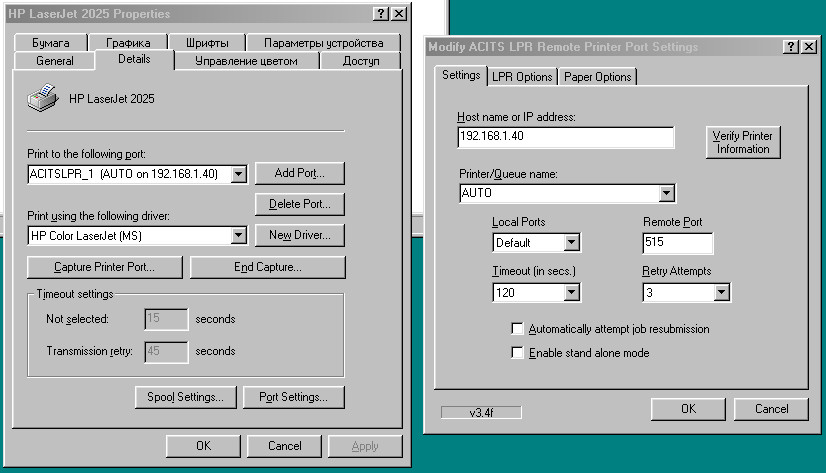
Task: Expand the Retry Attempts dropdown
Action: coord(721,292)
